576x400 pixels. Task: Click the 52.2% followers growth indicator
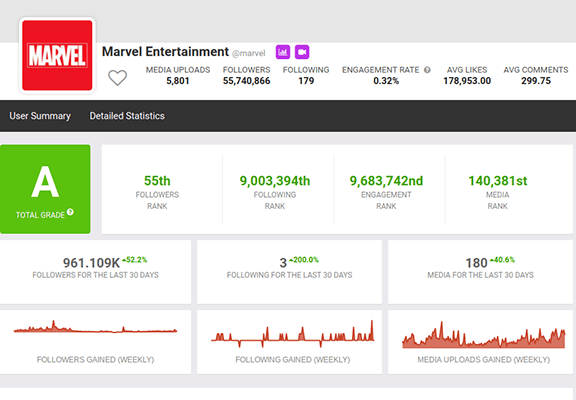click(x=134, y=260)
